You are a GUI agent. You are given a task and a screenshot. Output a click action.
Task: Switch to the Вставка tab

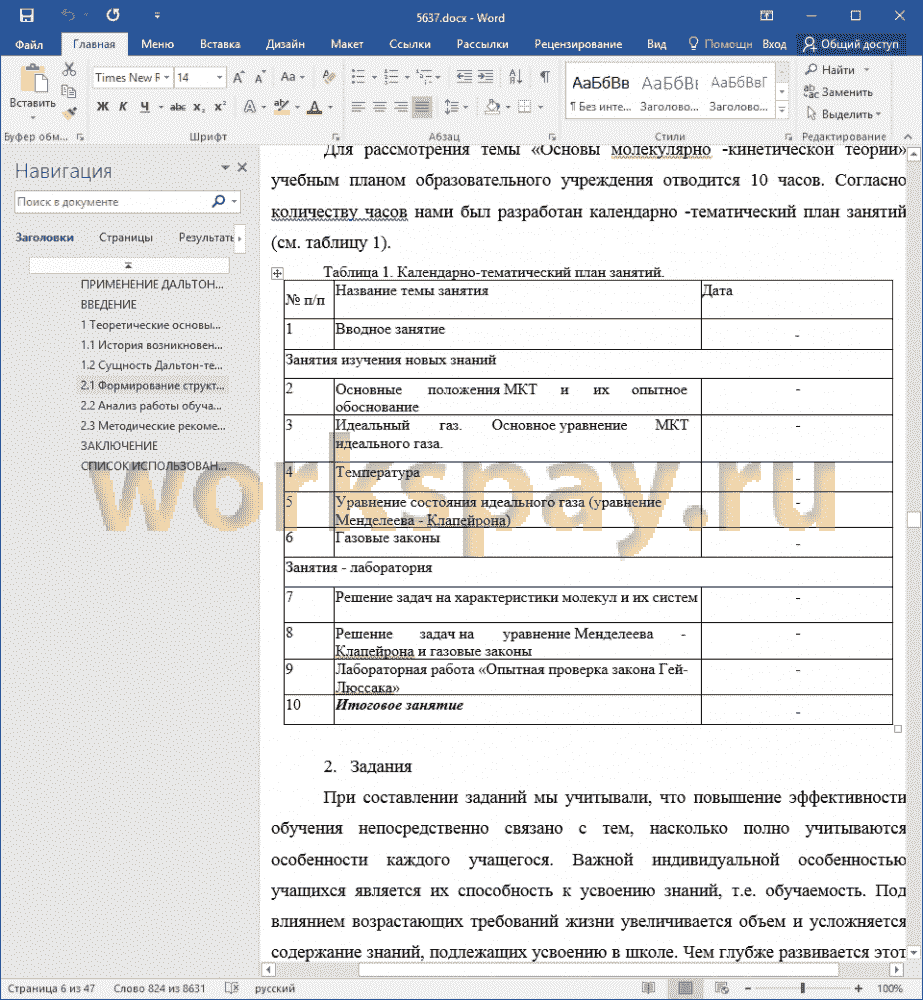219,44
